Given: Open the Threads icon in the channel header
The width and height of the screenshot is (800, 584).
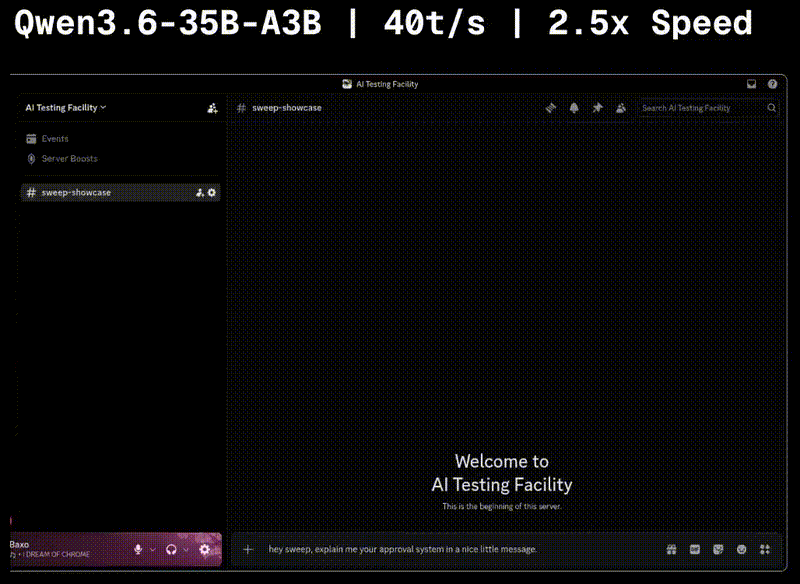Looking at the screenshot, I should point(551,108).
